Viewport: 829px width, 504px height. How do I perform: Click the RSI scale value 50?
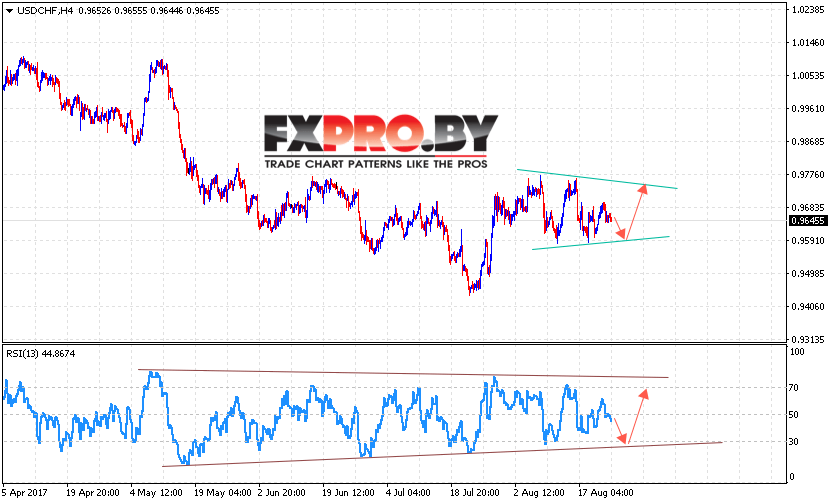(x=794, y=415)
